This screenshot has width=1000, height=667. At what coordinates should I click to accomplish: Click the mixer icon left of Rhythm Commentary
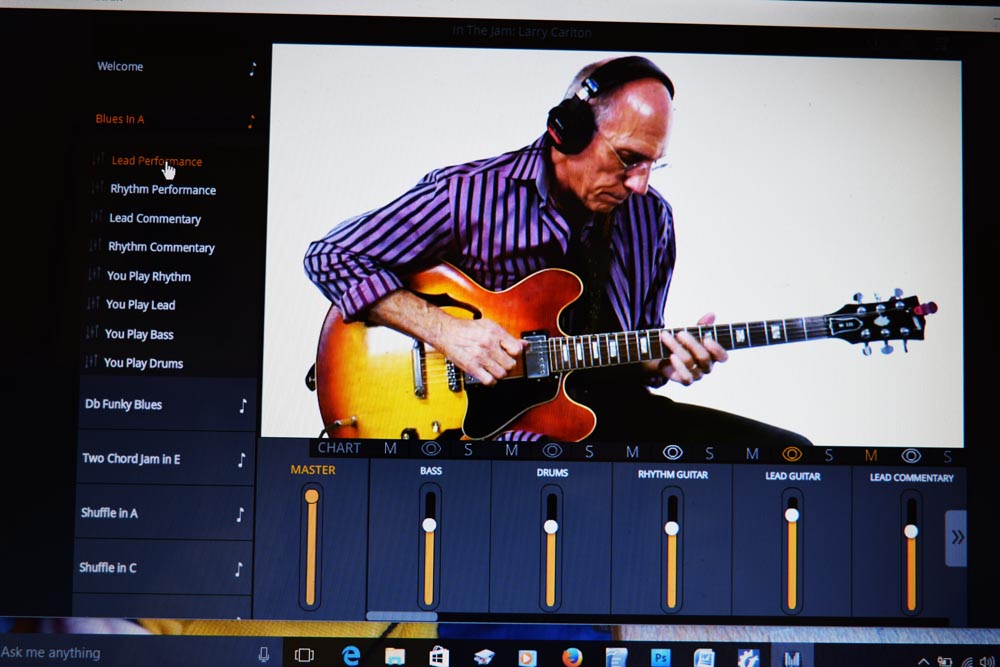(95, 245)
